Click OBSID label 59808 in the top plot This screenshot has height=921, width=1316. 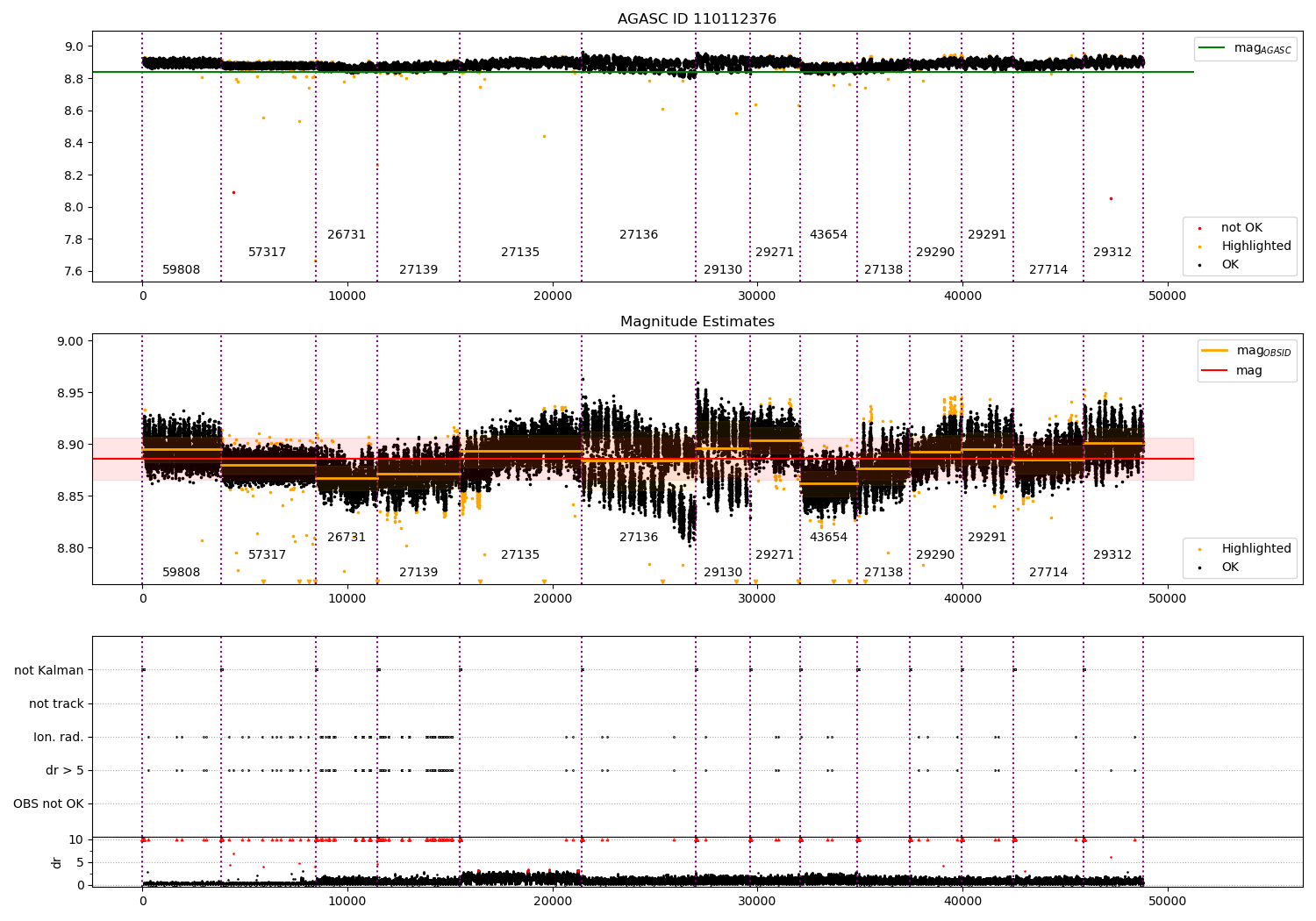(182, 270)
